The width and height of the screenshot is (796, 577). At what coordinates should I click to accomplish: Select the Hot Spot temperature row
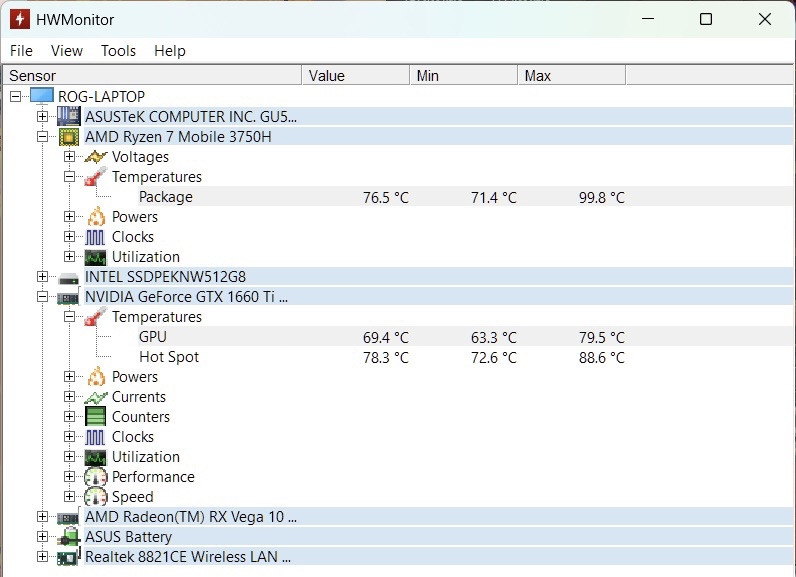point(466,357)
